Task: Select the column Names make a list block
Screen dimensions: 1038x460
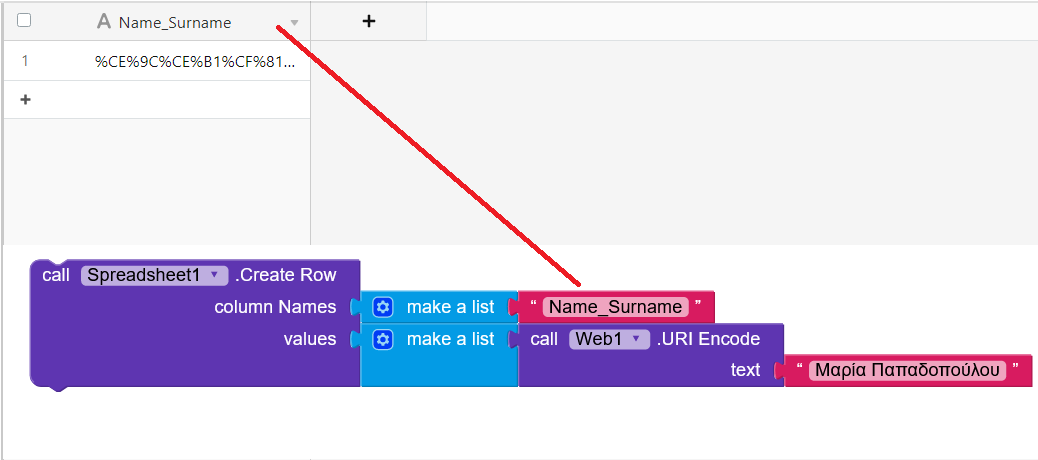Action: point(439,307)
